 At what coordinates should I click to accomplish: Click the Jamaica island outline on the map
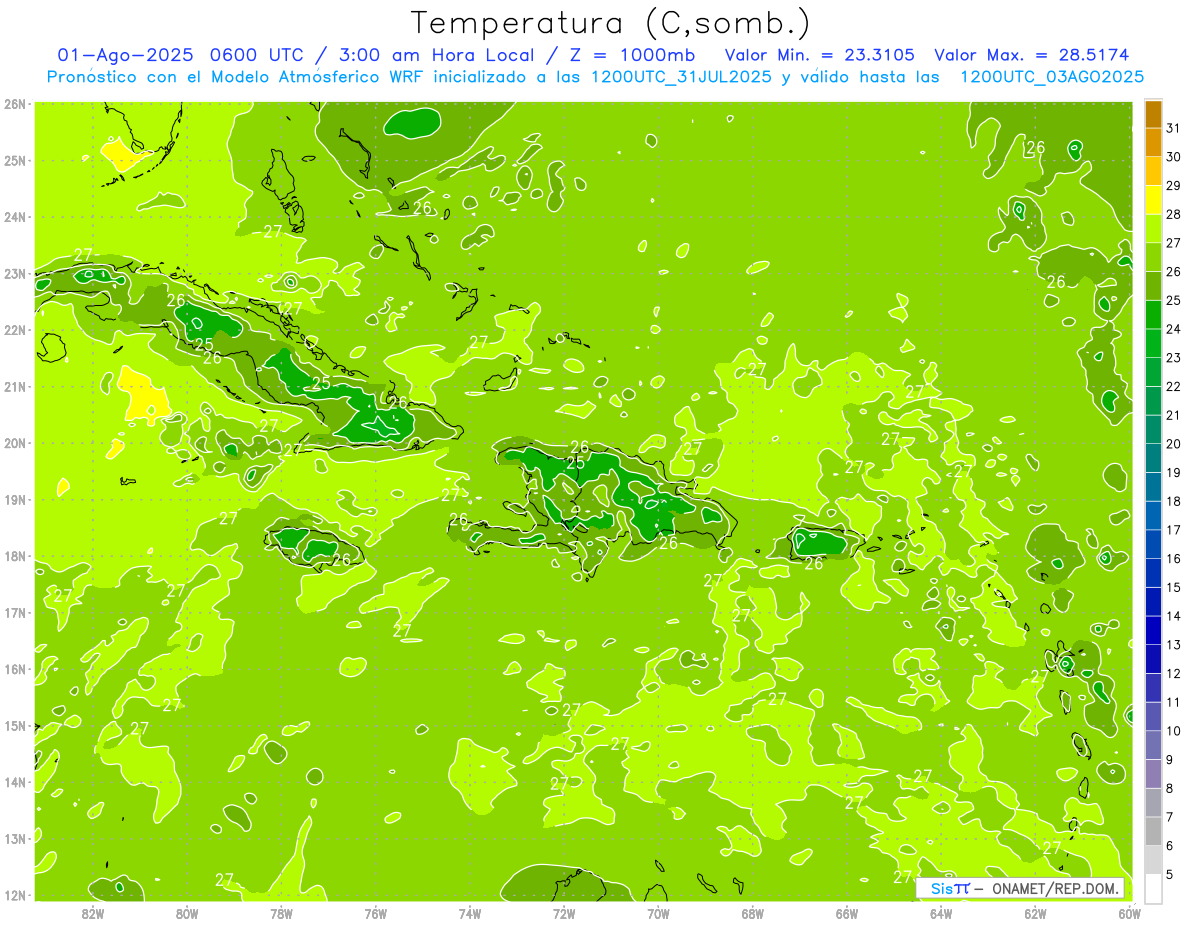coord(314,548)
